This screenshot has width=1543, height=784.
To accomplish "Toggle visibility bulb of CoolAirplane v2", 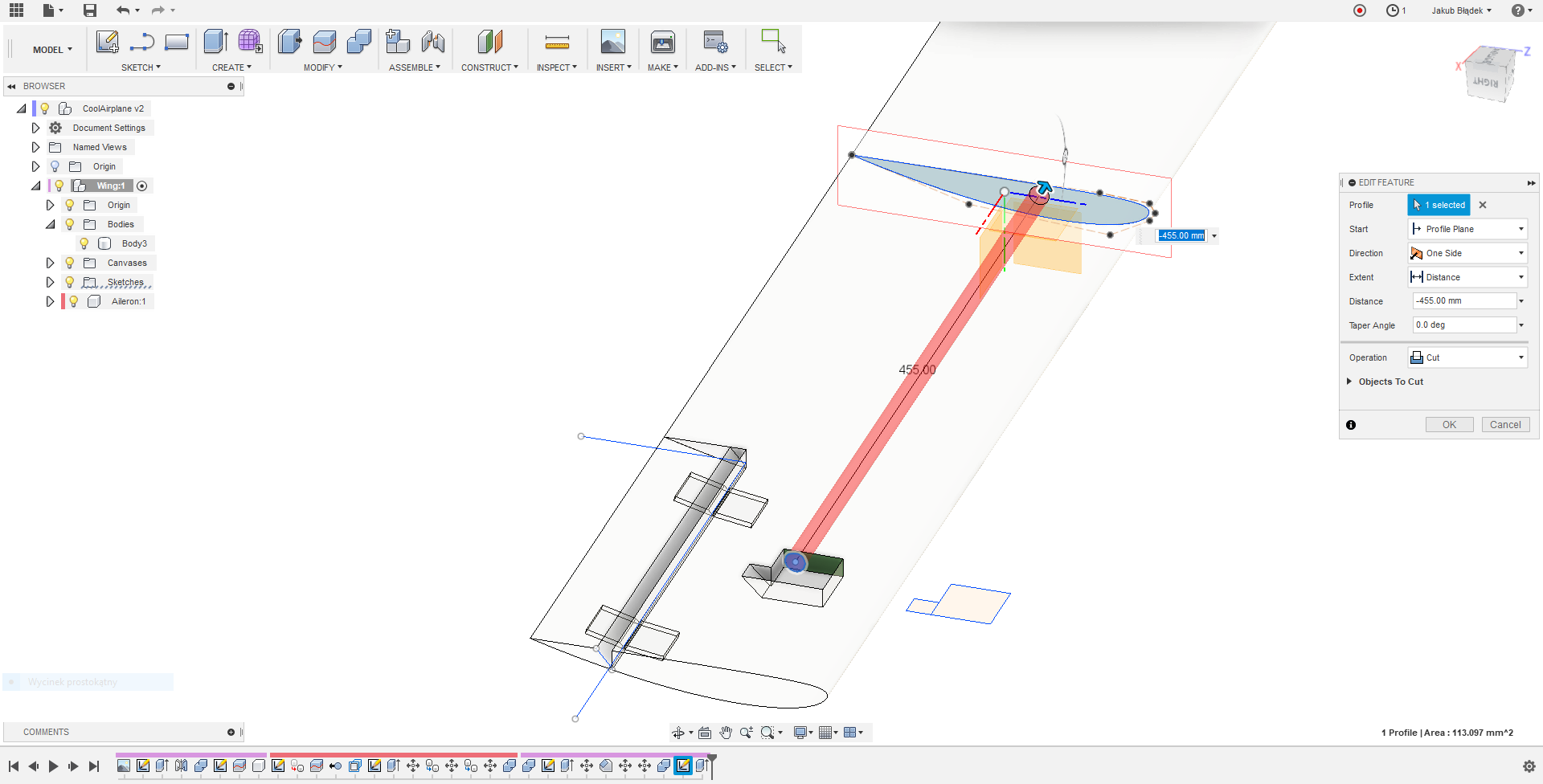I will coord(45,108).
